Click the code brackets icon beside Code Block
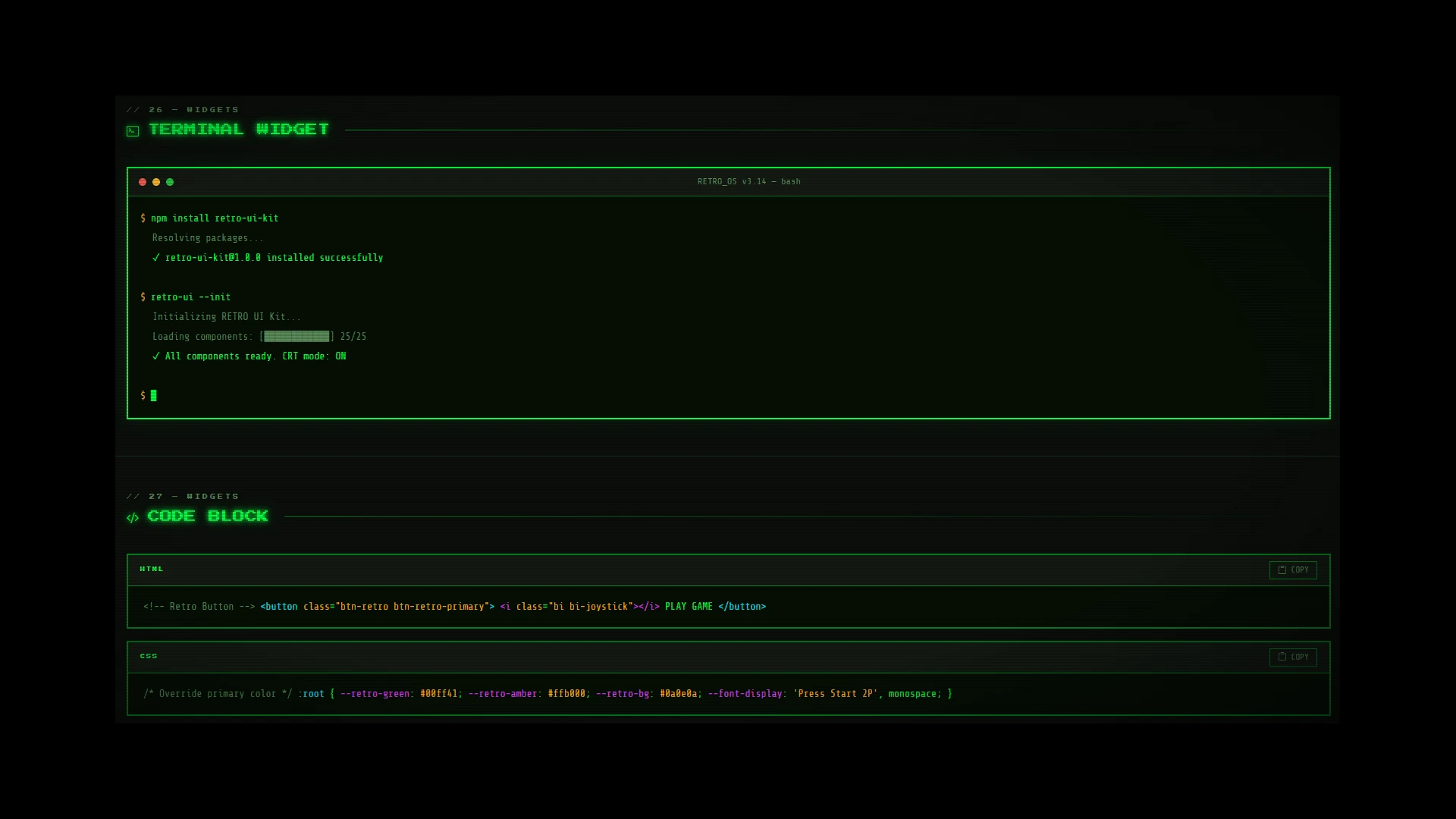The width and height of the screenshot is (1456, 819). point(133,518)
